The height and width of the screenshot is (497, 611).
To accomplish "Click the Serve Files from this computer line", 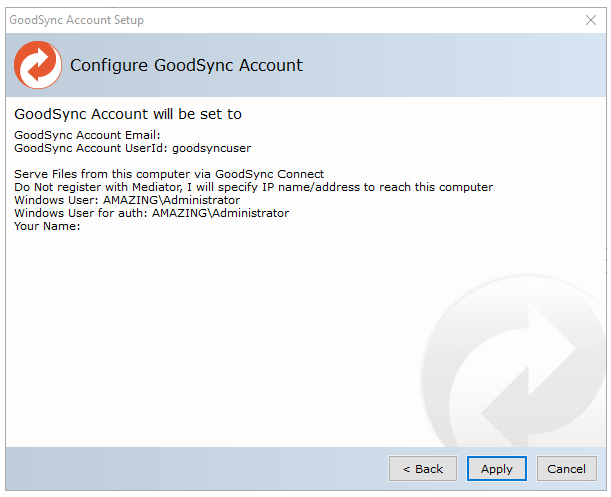I will 168,174.
